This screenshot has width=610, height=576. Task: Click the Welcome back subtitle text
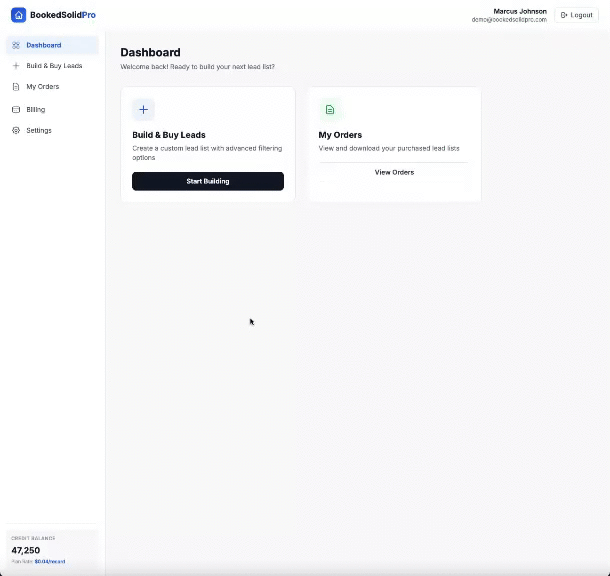(198, 67)
